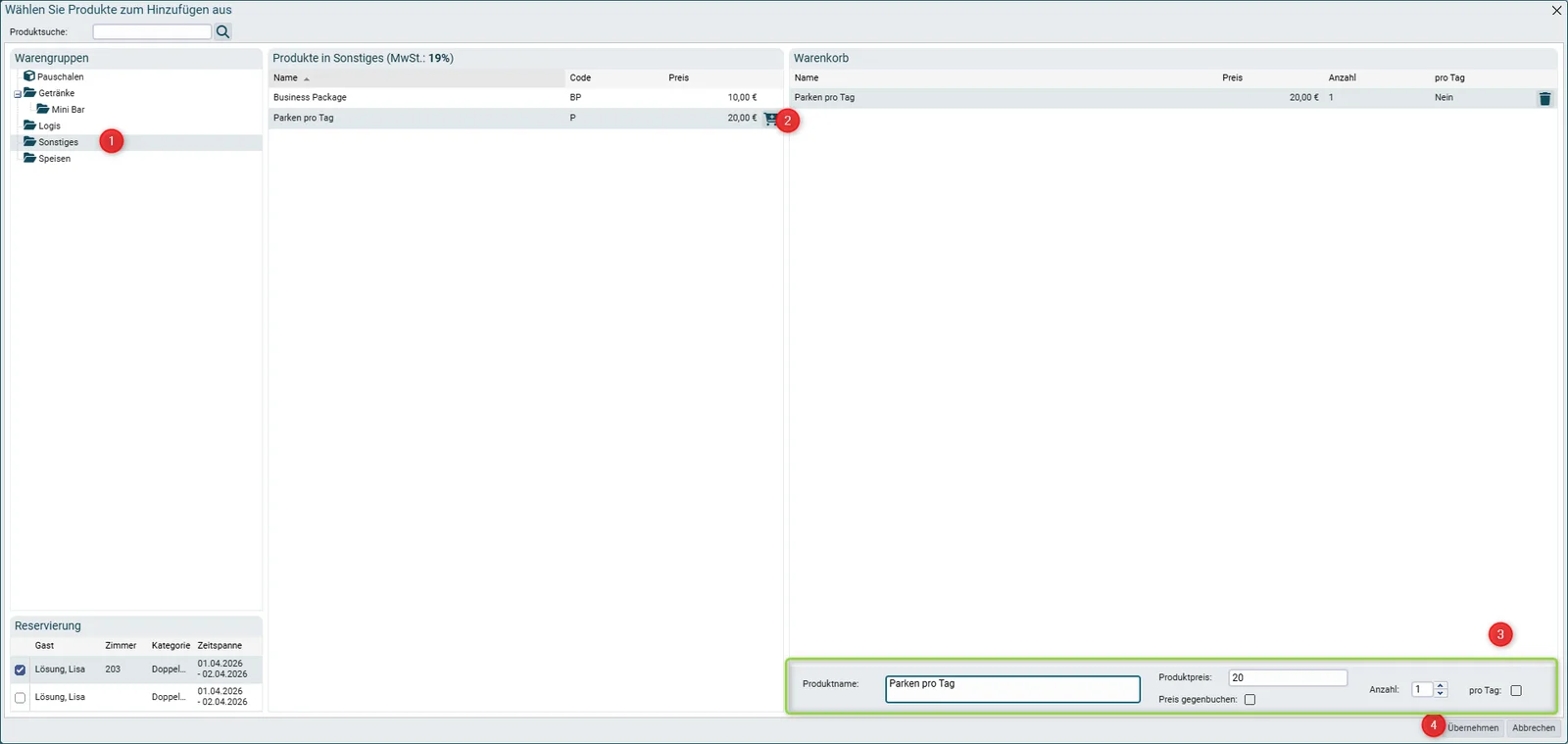Image resolution: width=1568 pixels, height=744 pixels.
Task: Tick the pro Tag checkbox
Action: point(1516,690)
